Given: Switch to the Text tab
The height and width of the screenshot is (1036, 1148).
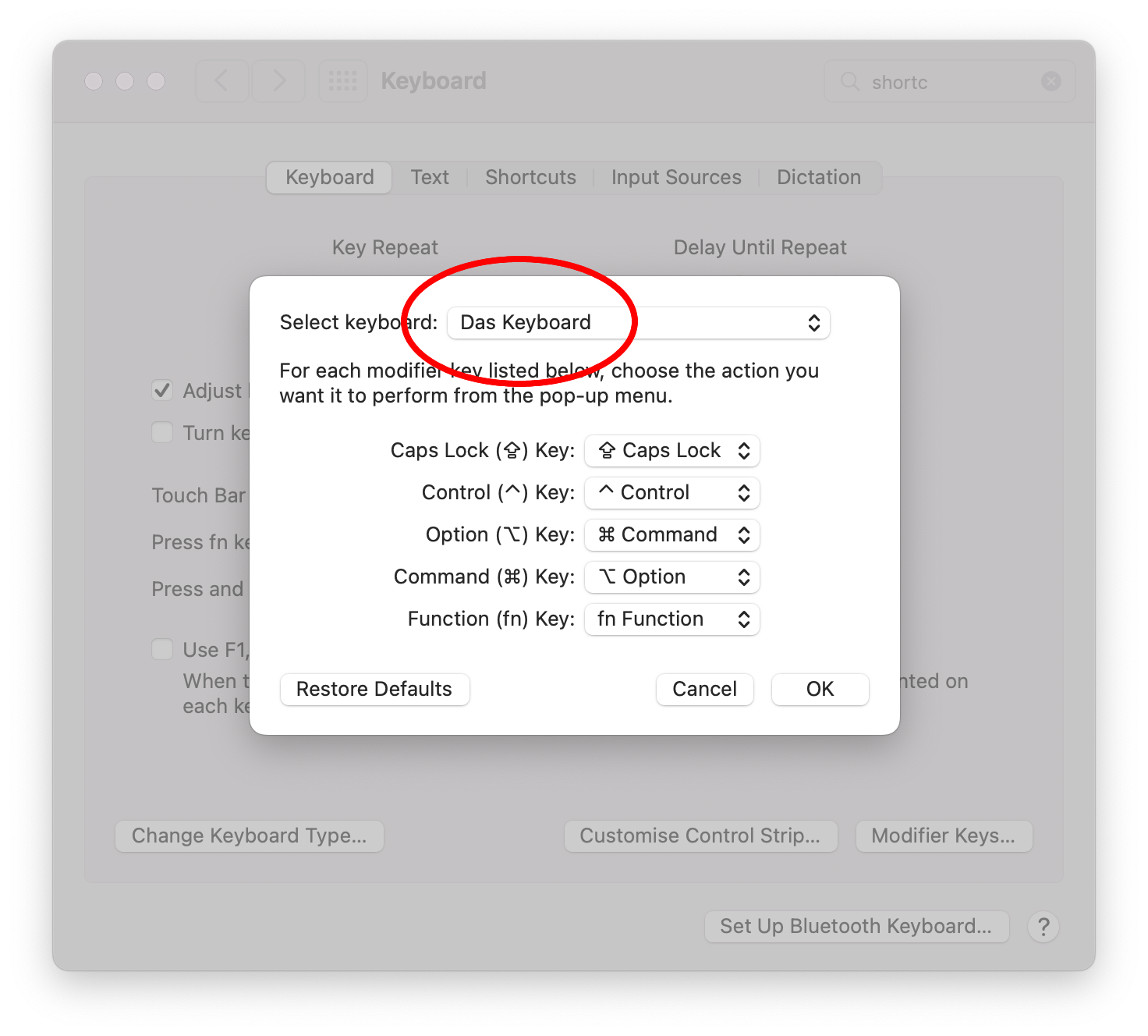Looking at the screenshot, I should click(x=430, y=178).
